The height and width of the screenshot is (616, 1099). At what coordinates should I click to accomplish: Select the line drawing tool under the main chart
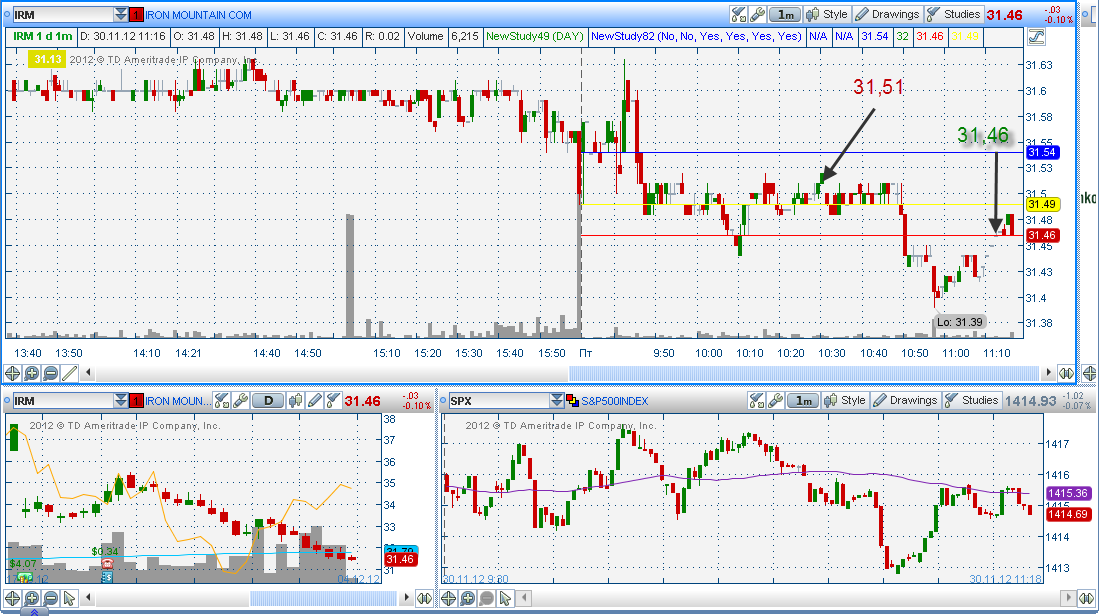[69, 373]
